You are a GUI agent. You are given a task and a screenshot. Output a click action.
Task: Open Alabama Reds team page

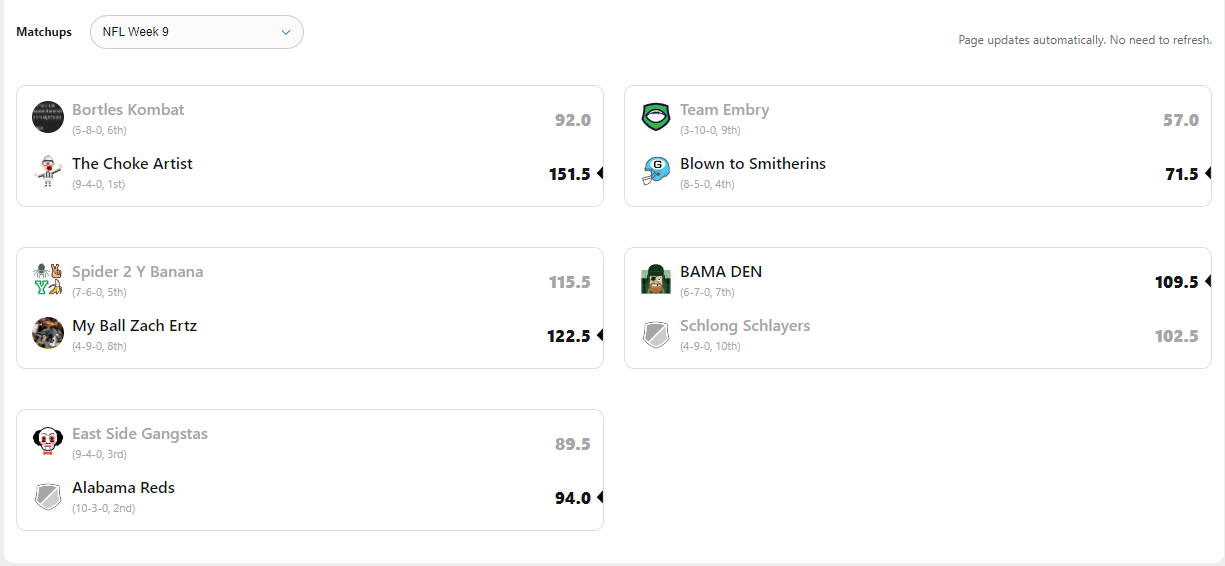(x=123, y=488)
